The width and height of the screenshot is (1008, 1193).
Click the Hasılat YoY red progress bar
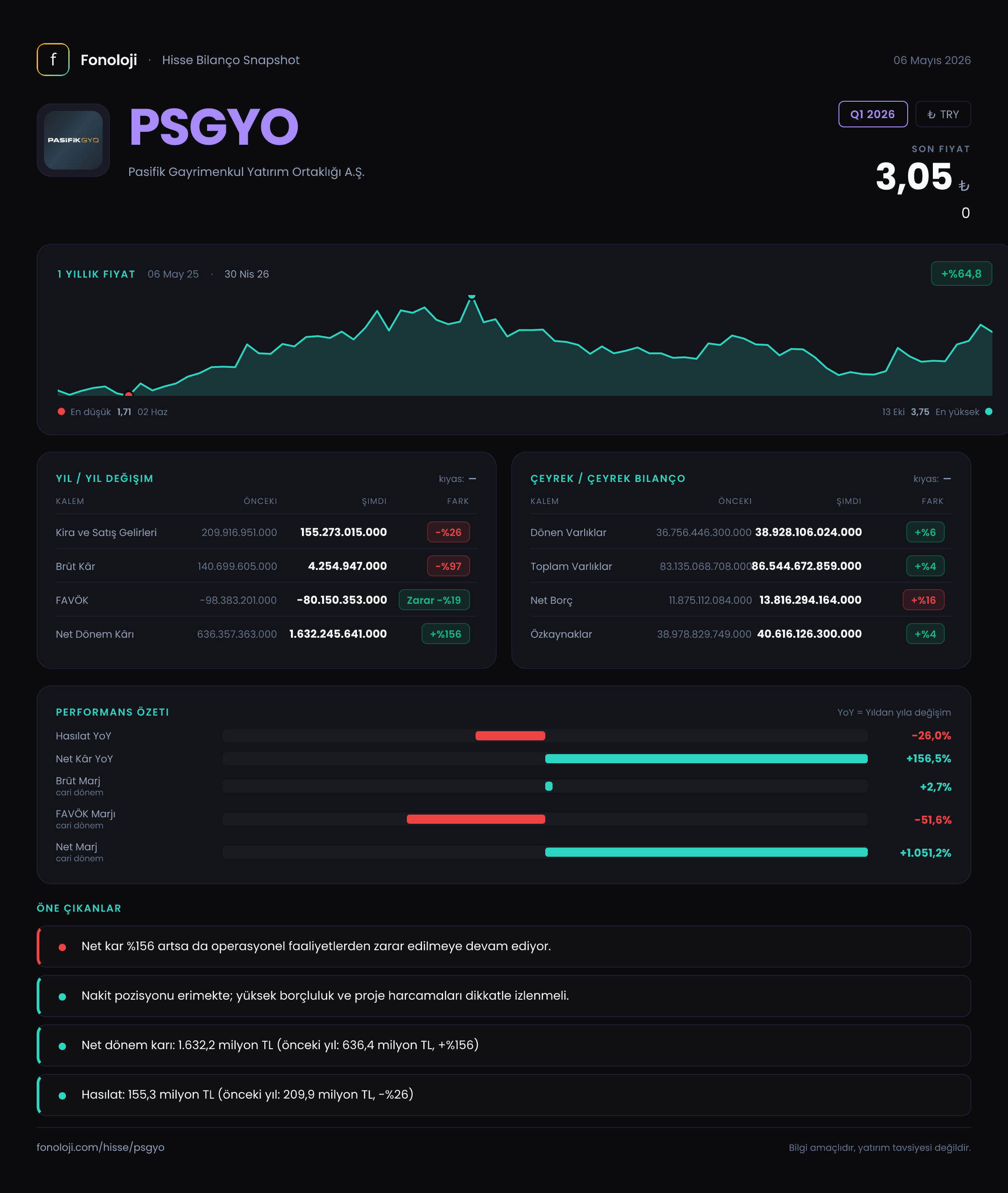(510, 736)
